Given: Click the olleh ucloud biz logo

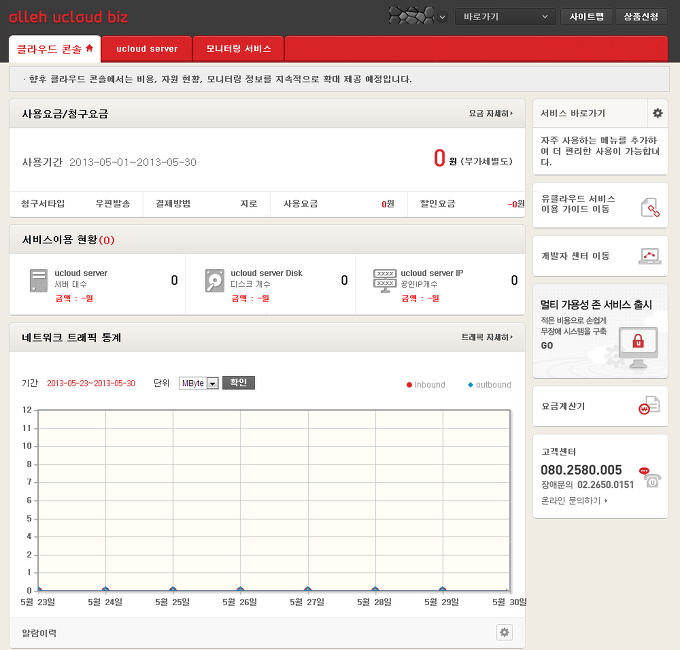Looking at the screenshot, I should pos(69,17).
